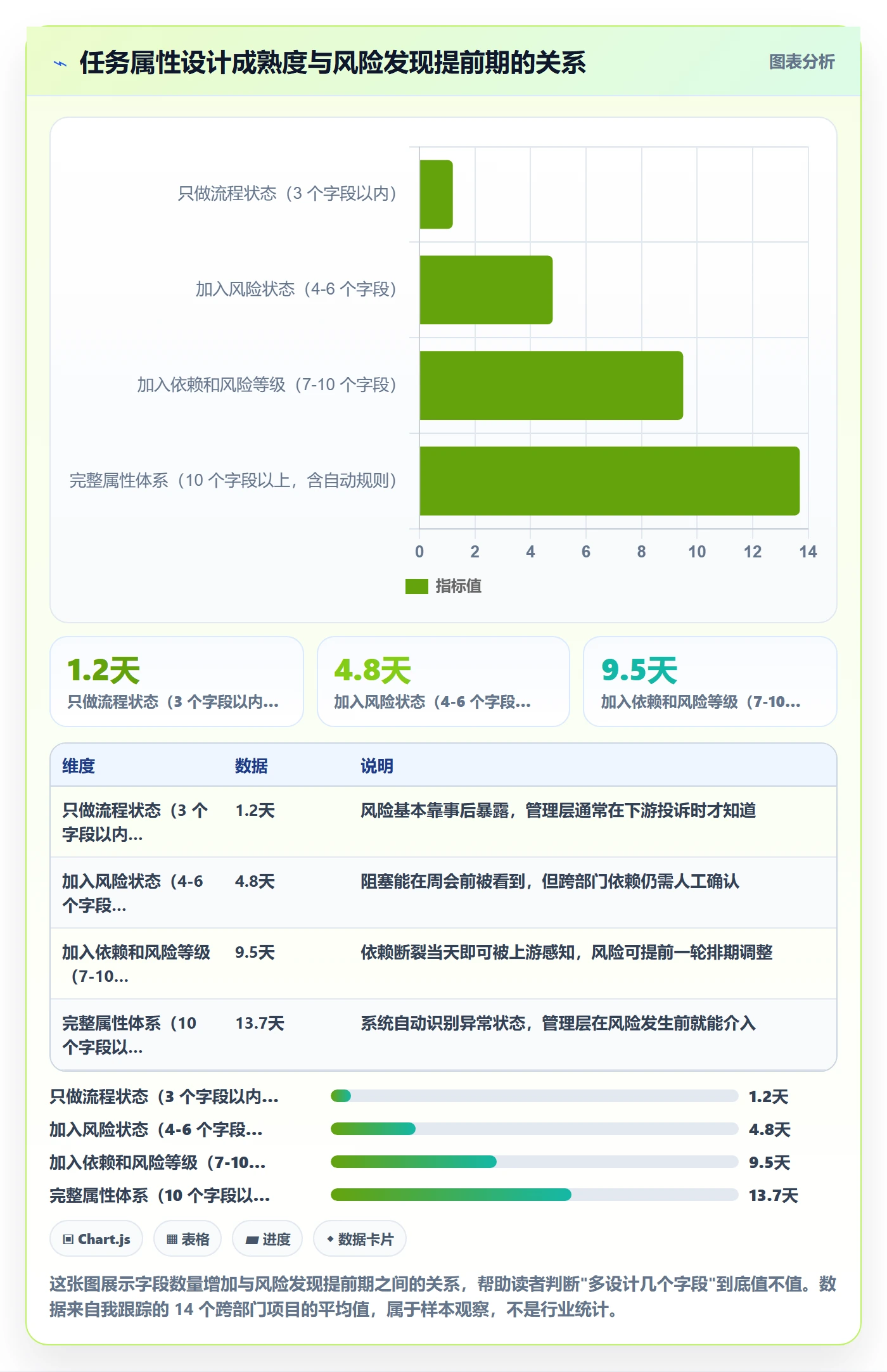Click the chart bar for 只做流程状态（3 个字段以内）
Viewport: 887px width, 1372px height.
tap(436, 194)
